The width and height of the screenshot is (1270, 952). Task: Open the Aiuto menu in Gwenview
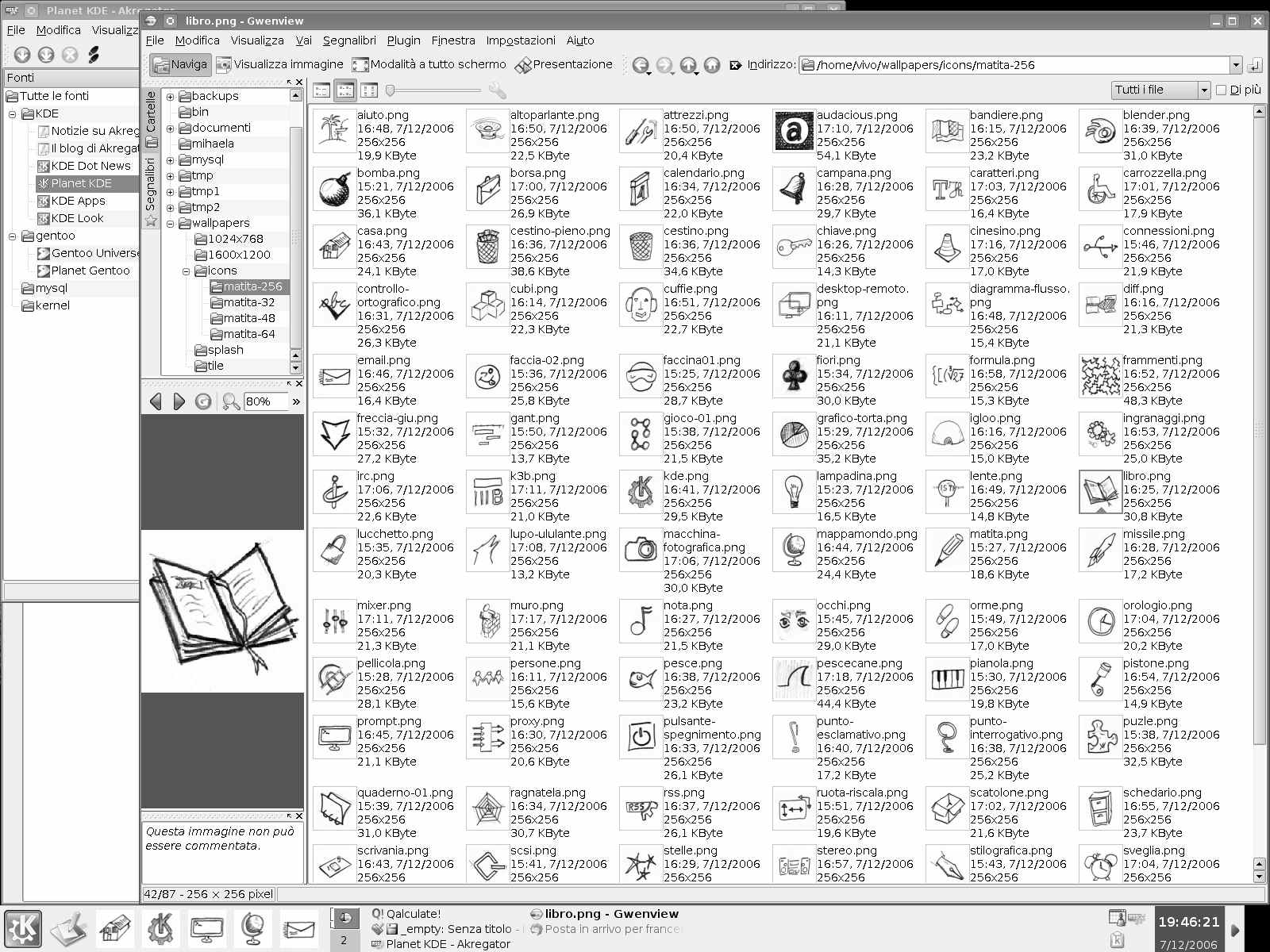coord(579,40)
